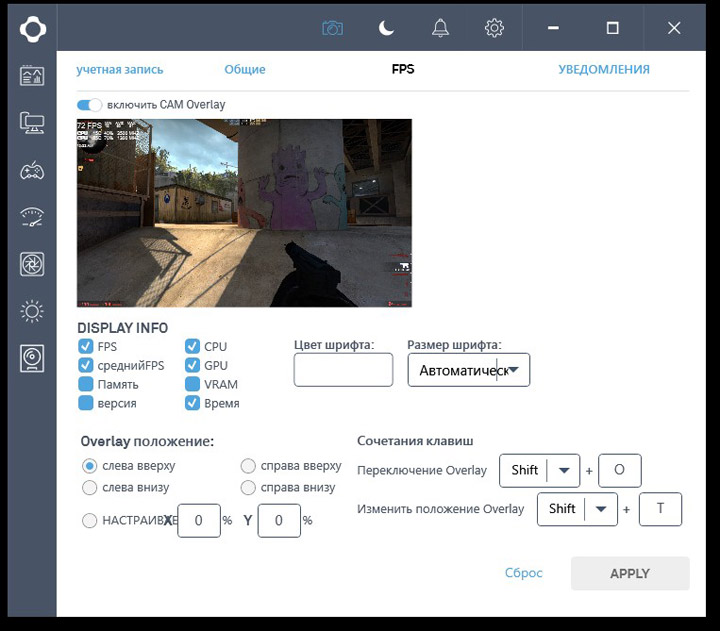The image size is (720, 631).
Task: Open the Размер шрифта dropdown
Action: (x=469, y=370)
